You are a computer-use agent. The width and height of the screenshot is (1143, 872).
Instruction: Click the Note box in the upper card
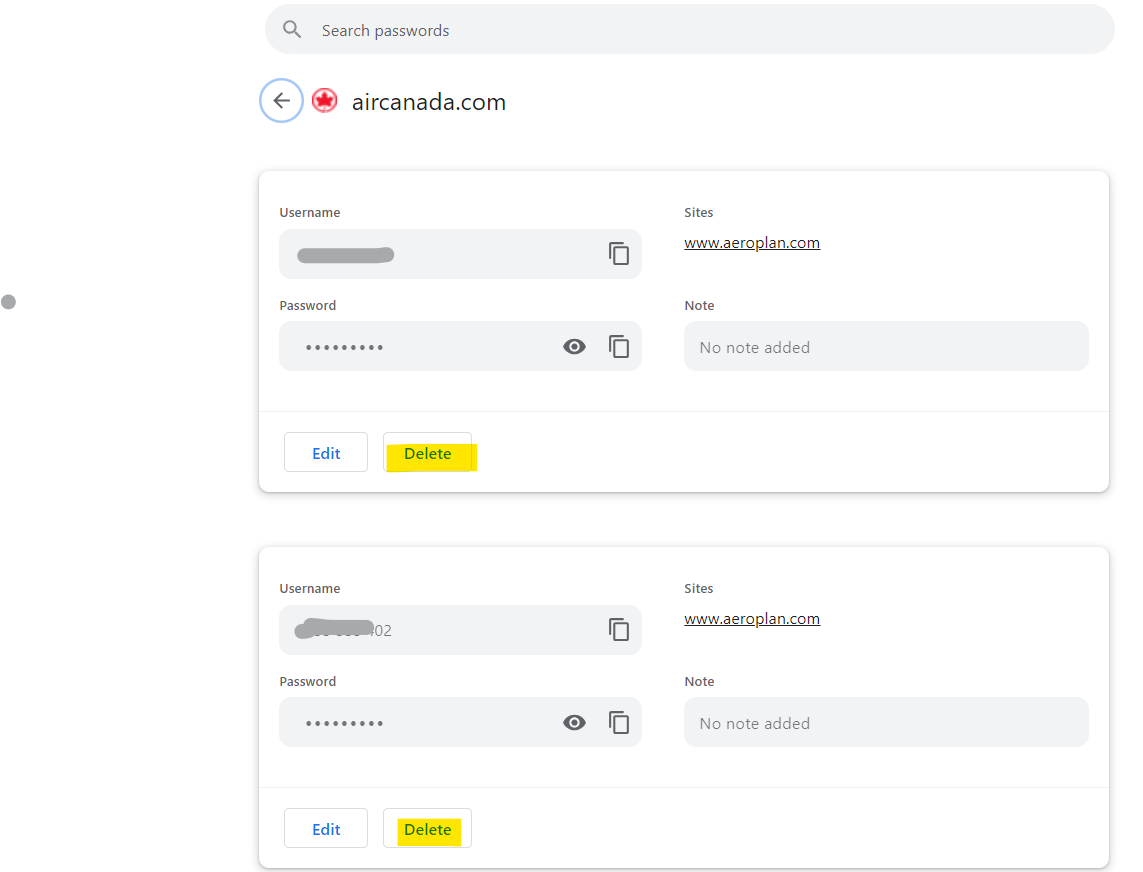(886, 346)
